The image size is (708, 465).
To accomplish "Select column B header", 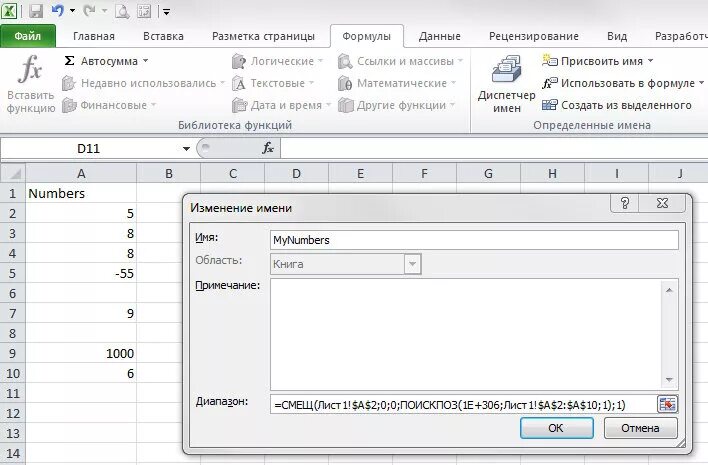I will [x=168, y=173].
